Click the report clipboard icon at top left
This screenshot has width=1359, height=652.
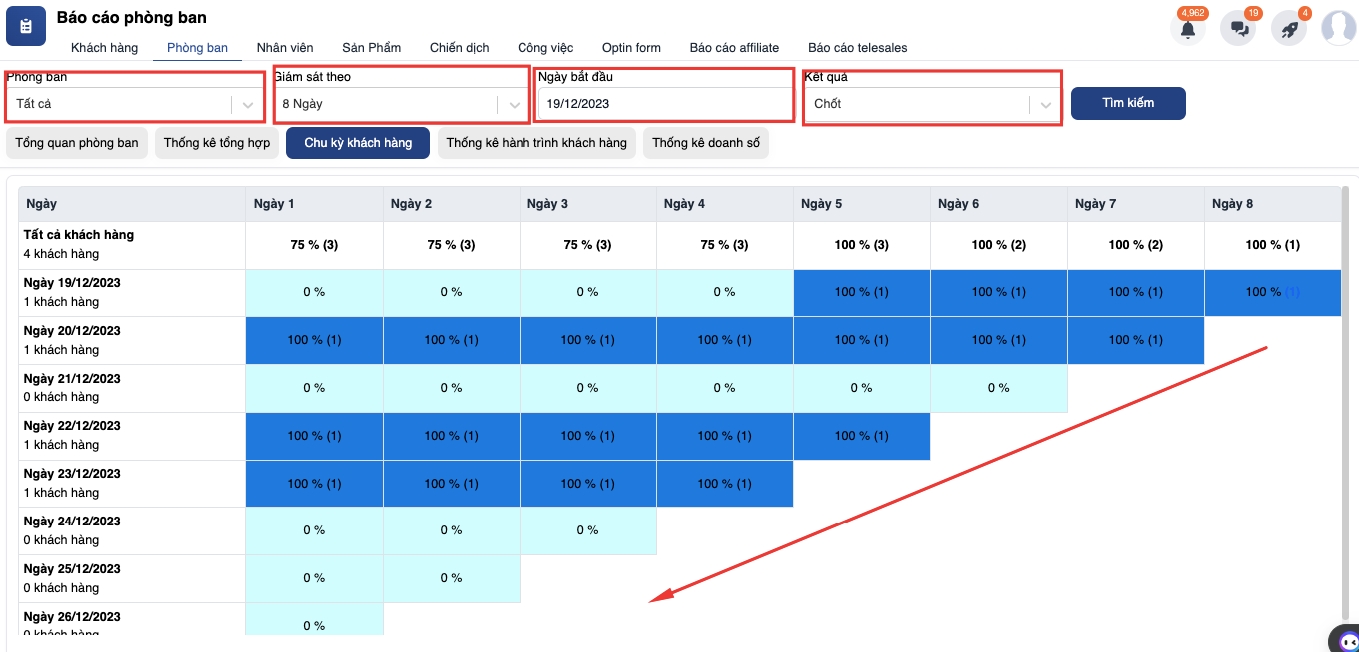(26, 26)
